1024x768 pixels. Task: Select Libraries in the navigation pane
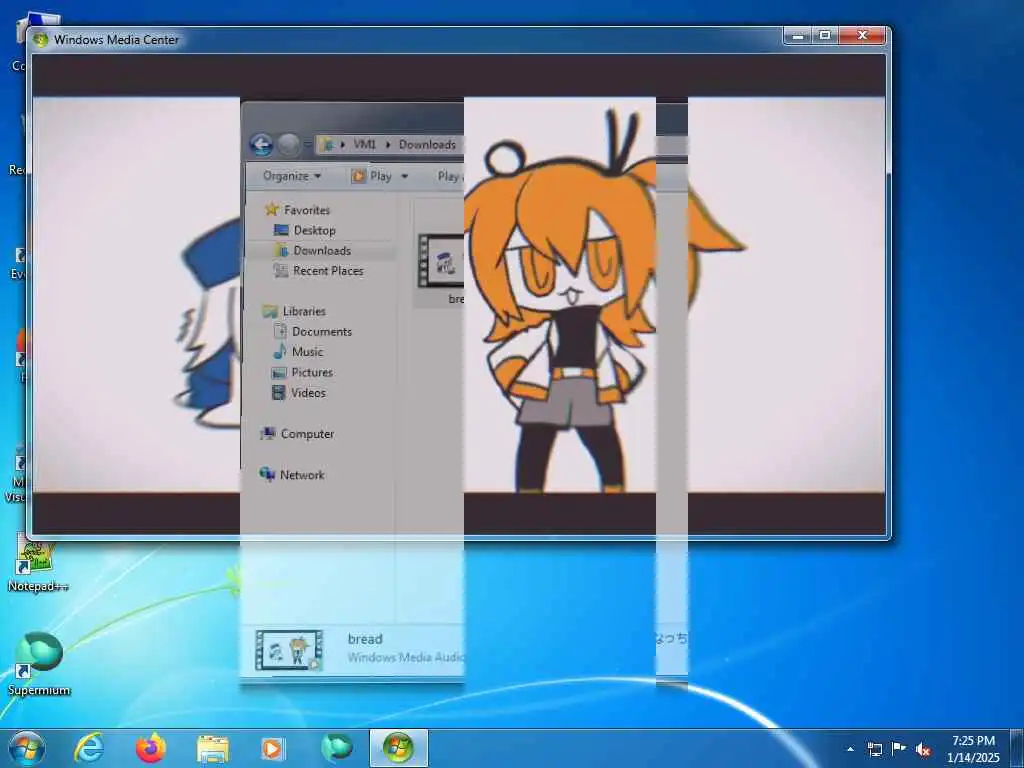click(x=295, y=311)
